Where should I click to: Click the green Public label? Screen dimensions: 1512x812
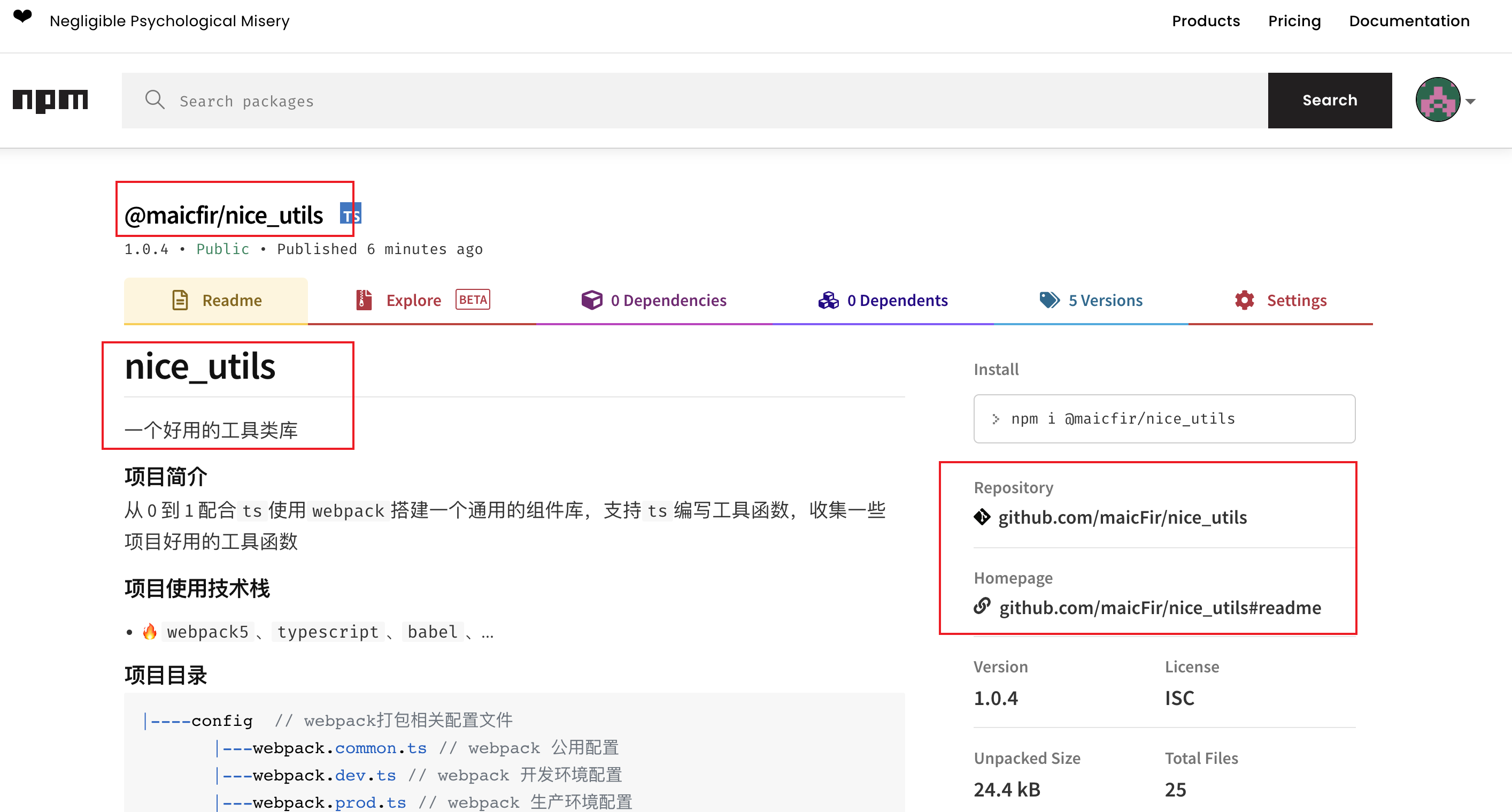(x=222, y=249)
